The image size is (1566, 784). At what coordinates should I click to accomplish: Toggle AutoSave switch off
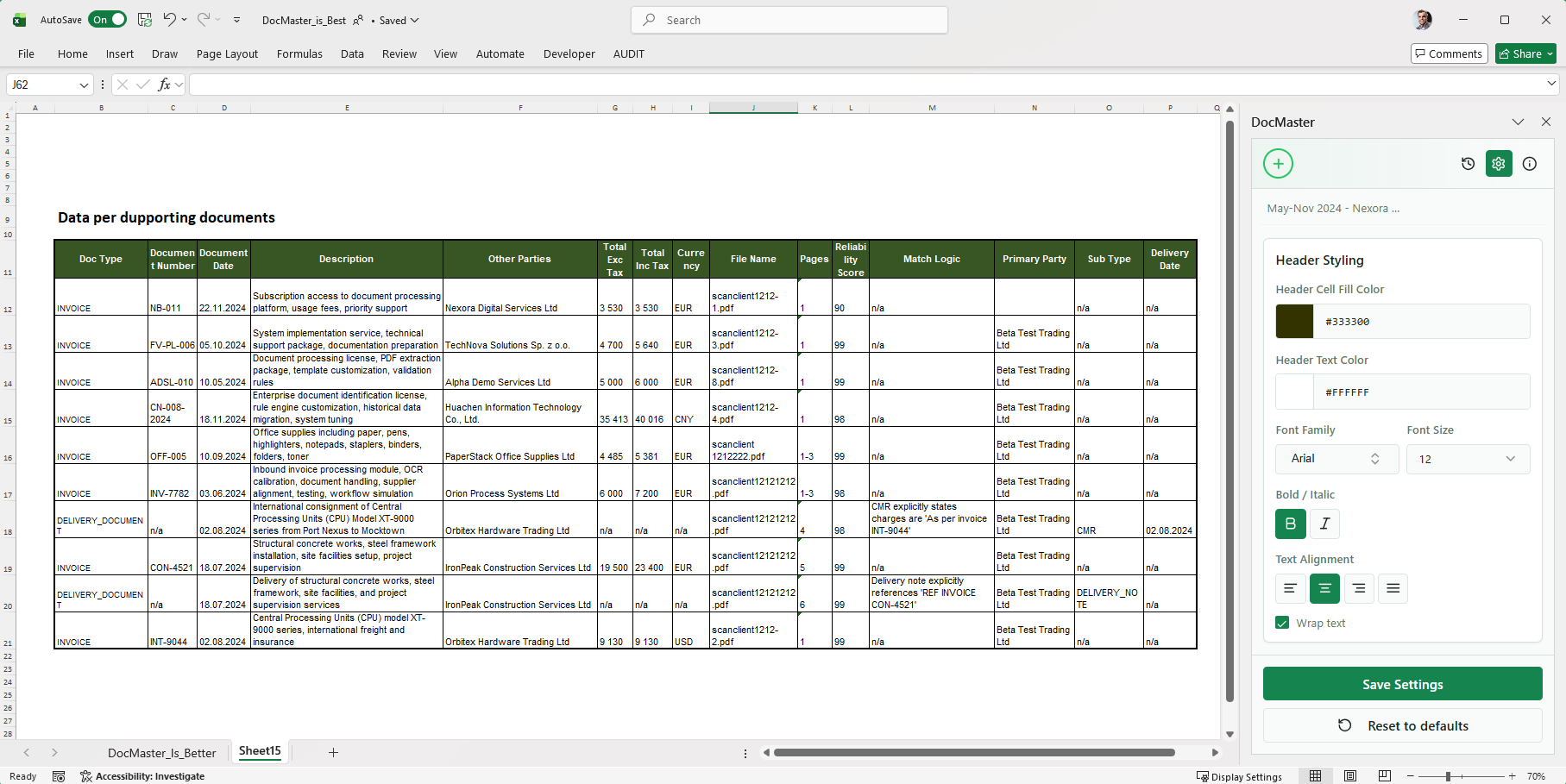108,20
